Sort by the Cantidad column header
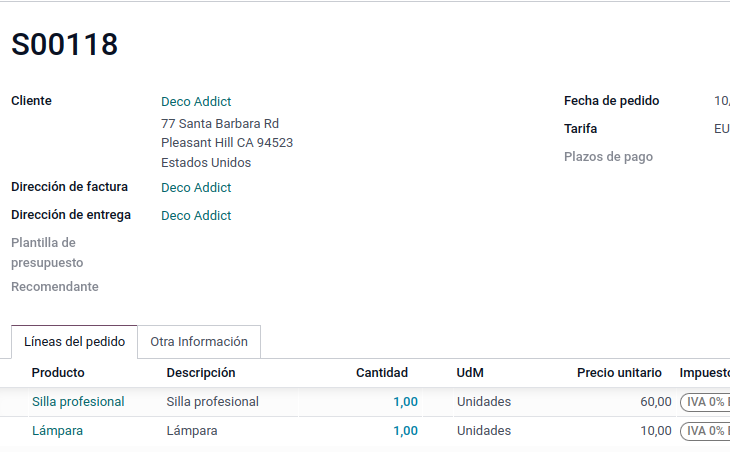730x452 pixels. pos(381,372)
